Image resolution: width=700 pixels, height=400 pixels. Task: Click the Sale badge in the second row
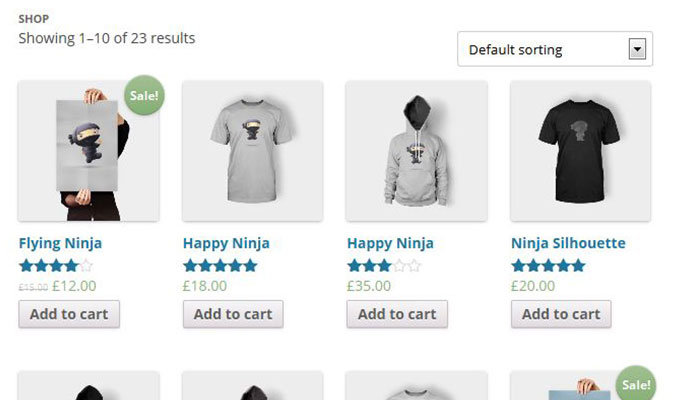click(636, 385)
